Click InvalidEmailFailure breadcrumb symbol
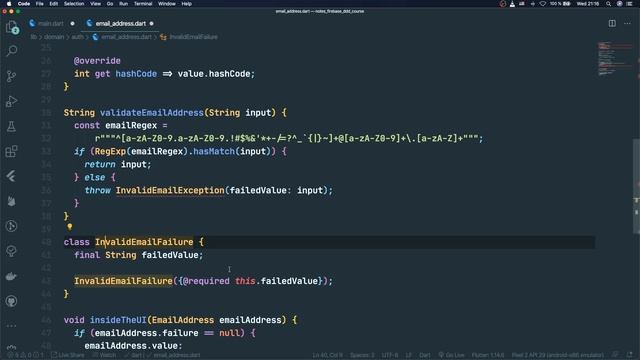Viewport: 640px width, 360px height. point(193,37)
